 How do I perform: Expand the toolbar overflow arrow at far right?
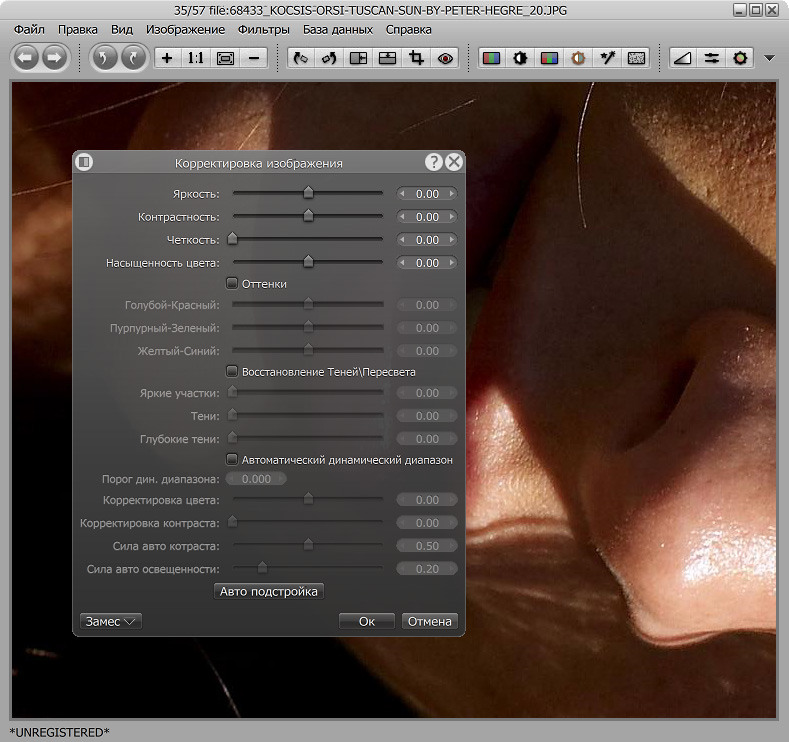click(769, 58)
